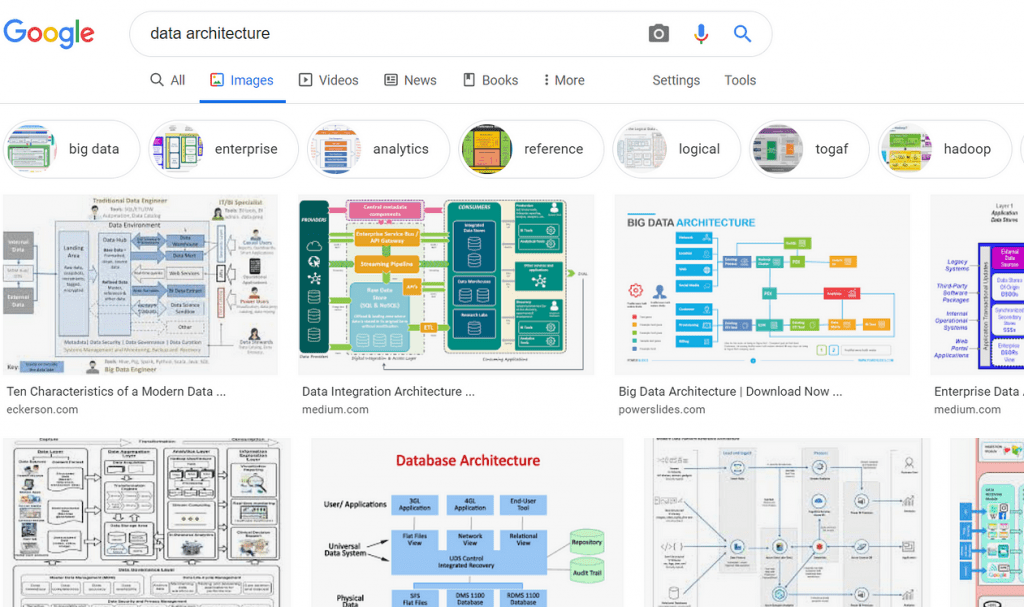This screenshot has height=607, width=1024.
Task: Open "Ten Characteristics of a Modern Data" link
Action: [x=116, y=391]
